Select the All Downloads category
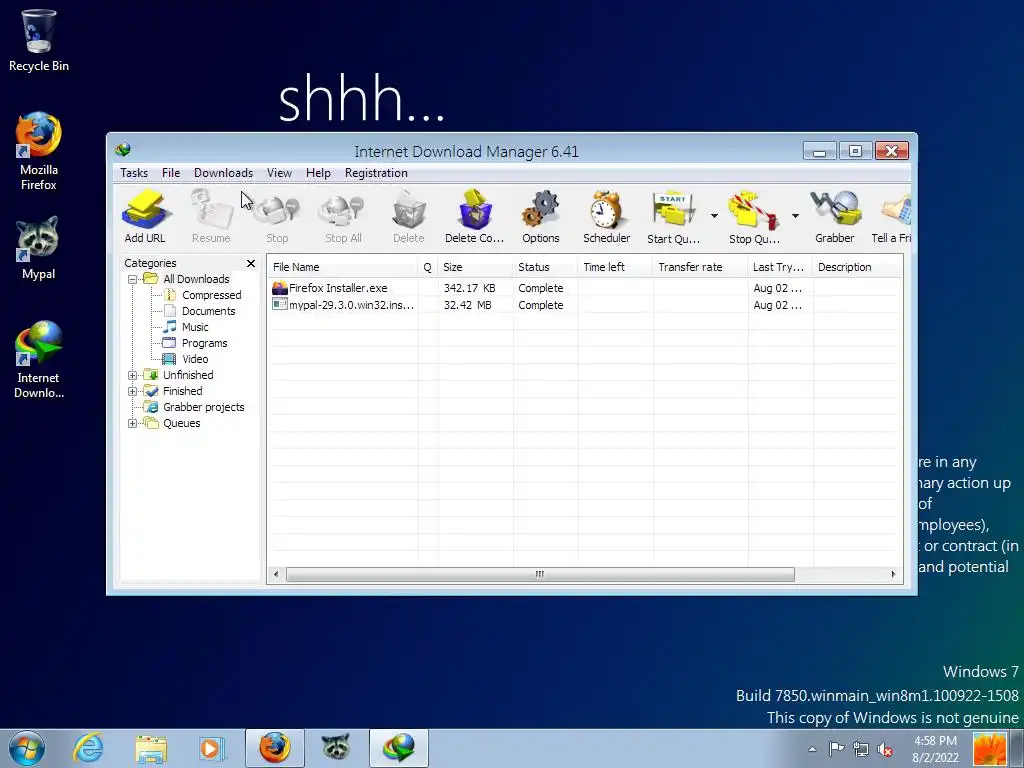 click(196, 279)
